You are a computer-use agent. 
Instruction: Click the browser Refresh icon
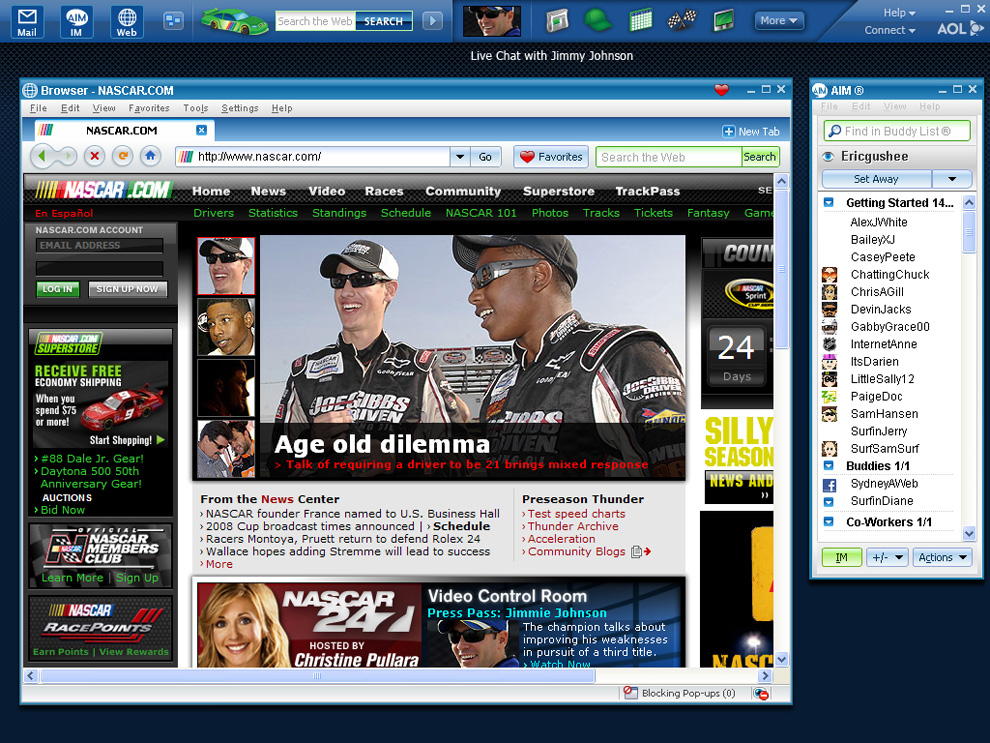(x=122, y=156)
